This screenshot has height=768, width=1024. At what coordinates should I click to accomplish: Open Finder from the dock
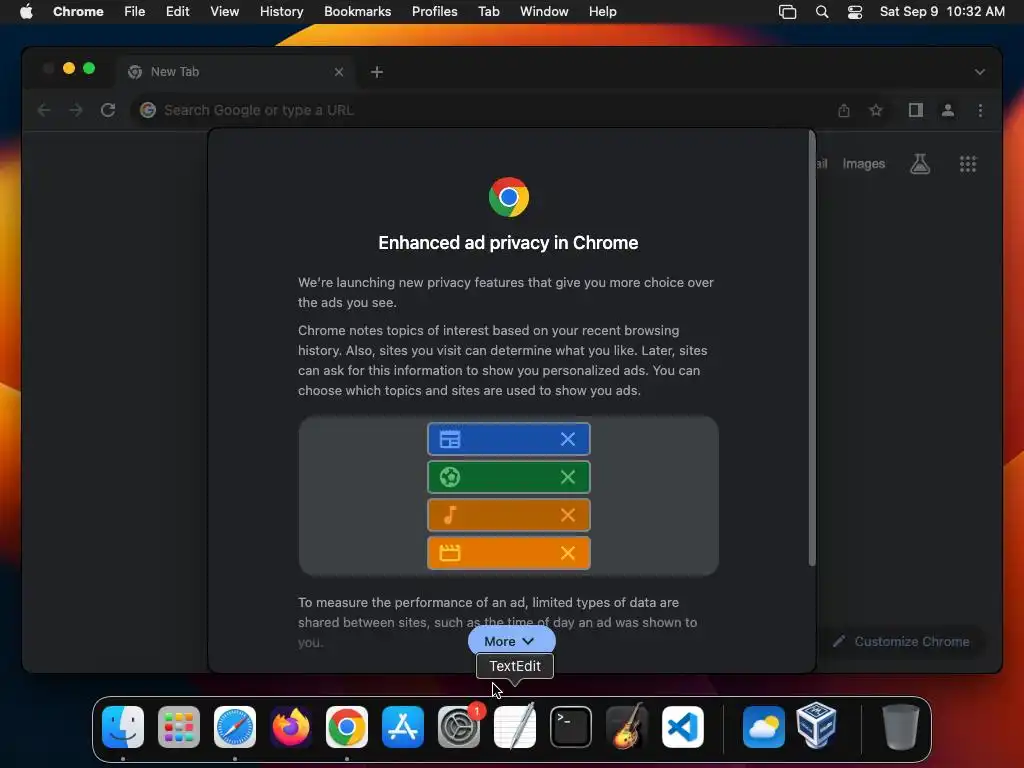point(123,727)
